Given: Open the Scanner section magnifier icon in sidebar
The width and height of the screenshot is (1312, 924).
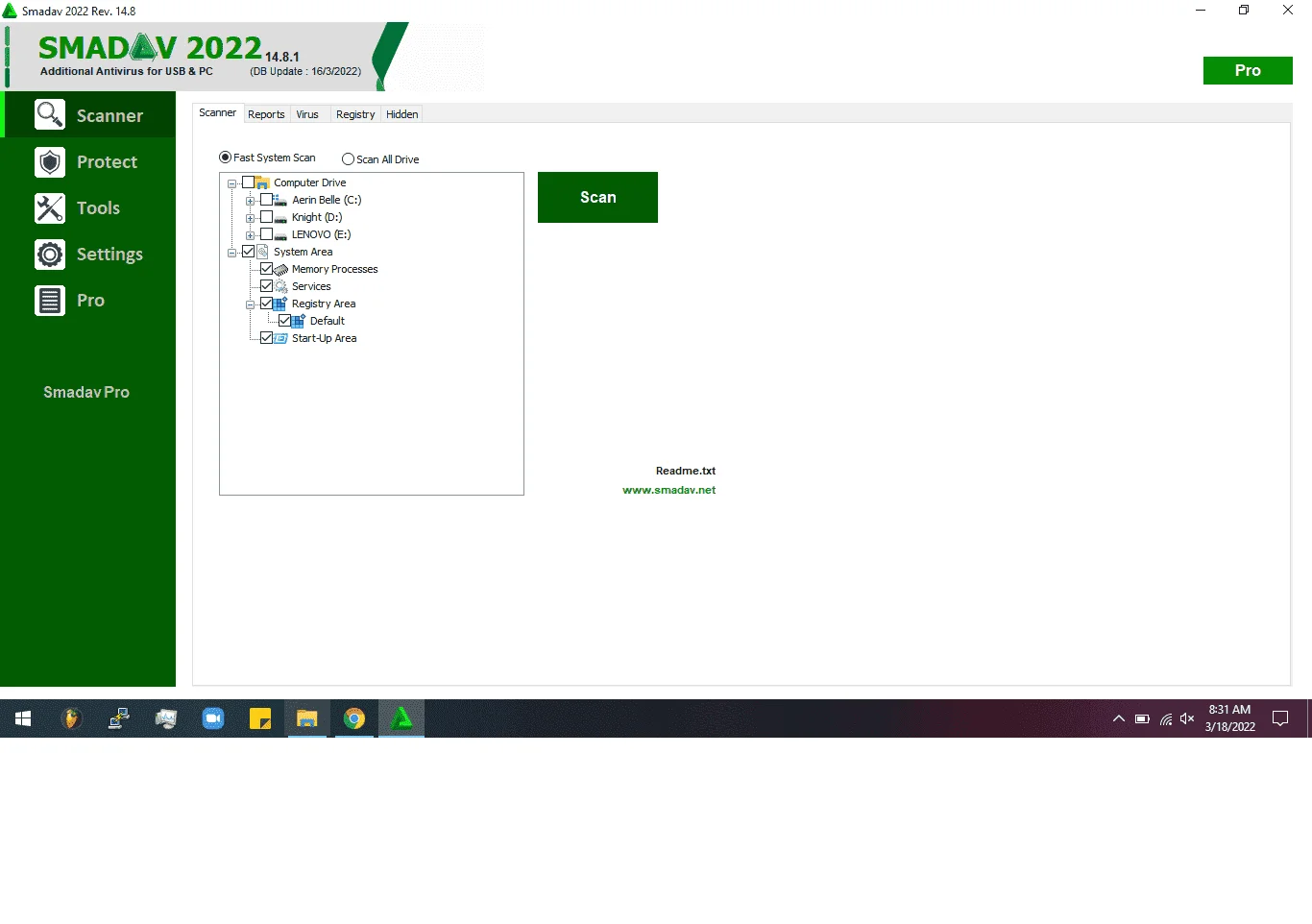Looking at the screenshot, I should point(50,115).
